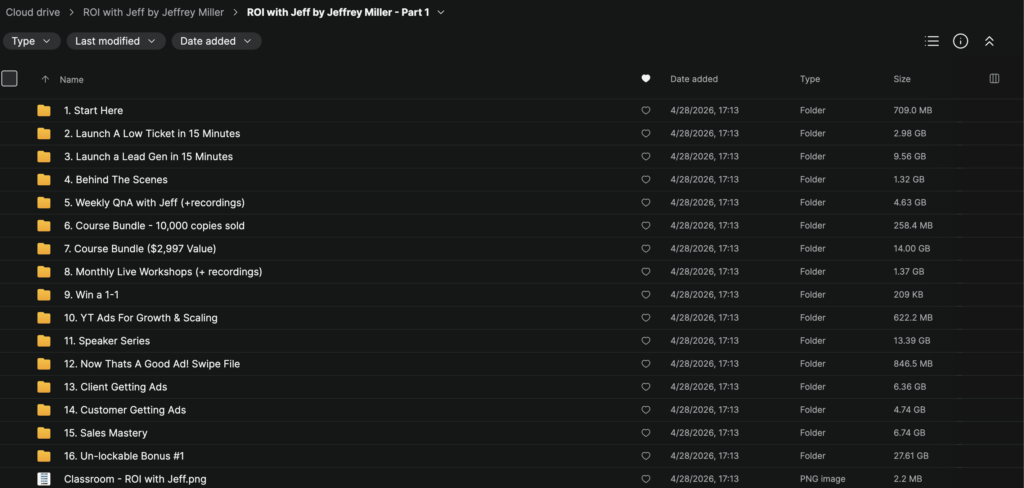
Task: Go to Cloud drive breadcrumb
Action: [x=33, y=12]
